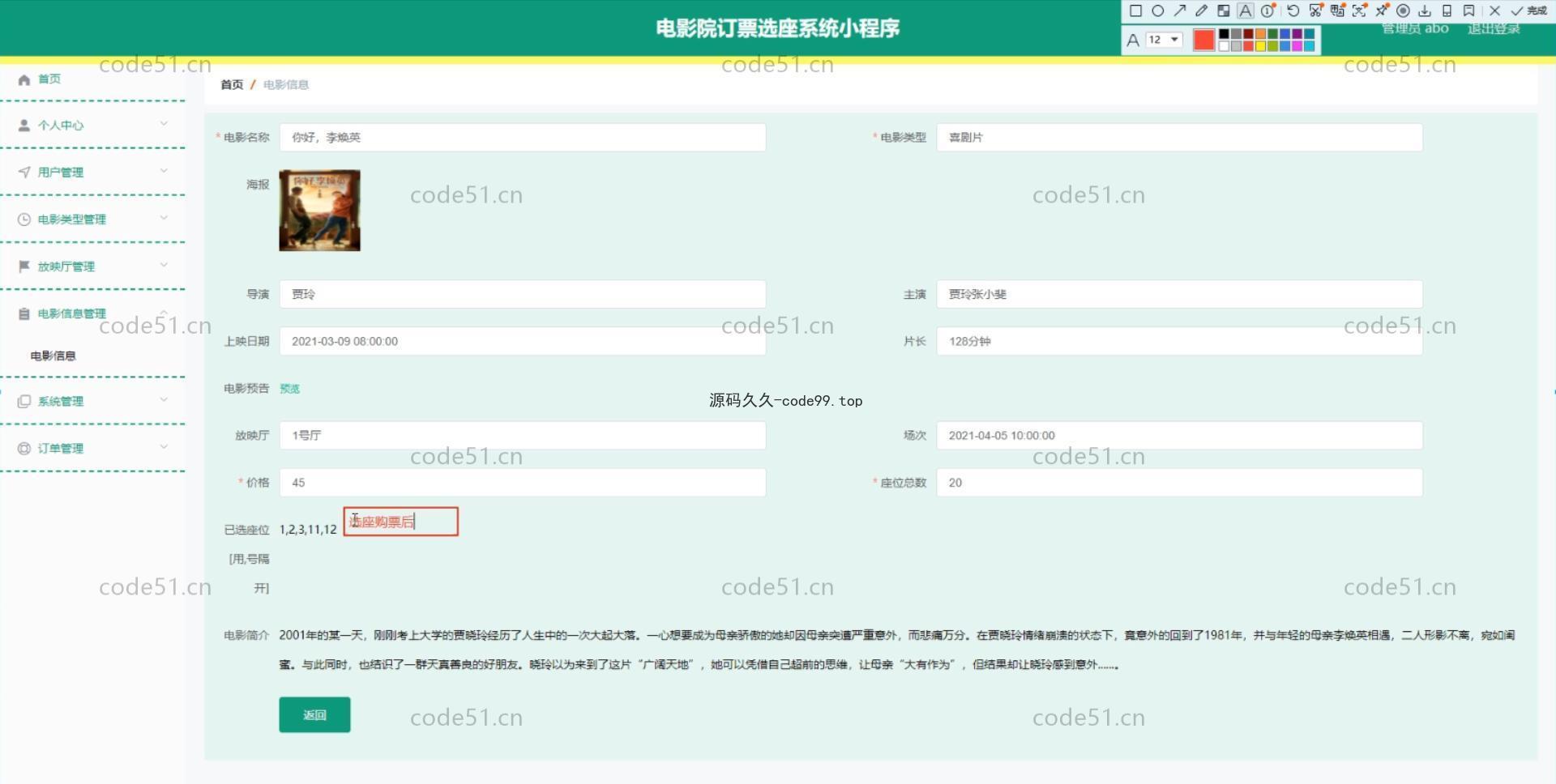Click the flag icon beside 放映厅管理
The image size is (1556, 784).
(24, 266)
